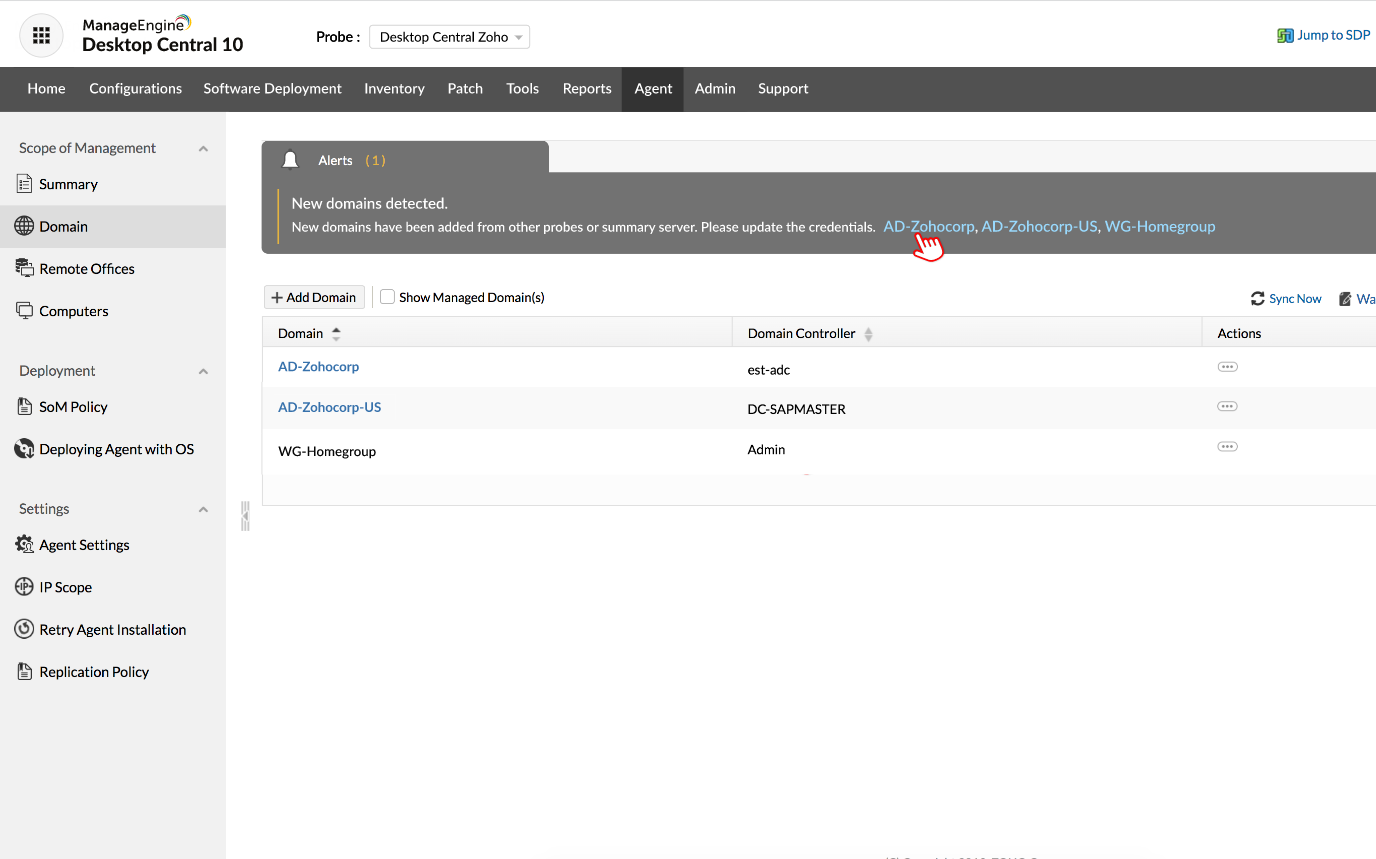Sort the table by Domain column arrows

336,334
